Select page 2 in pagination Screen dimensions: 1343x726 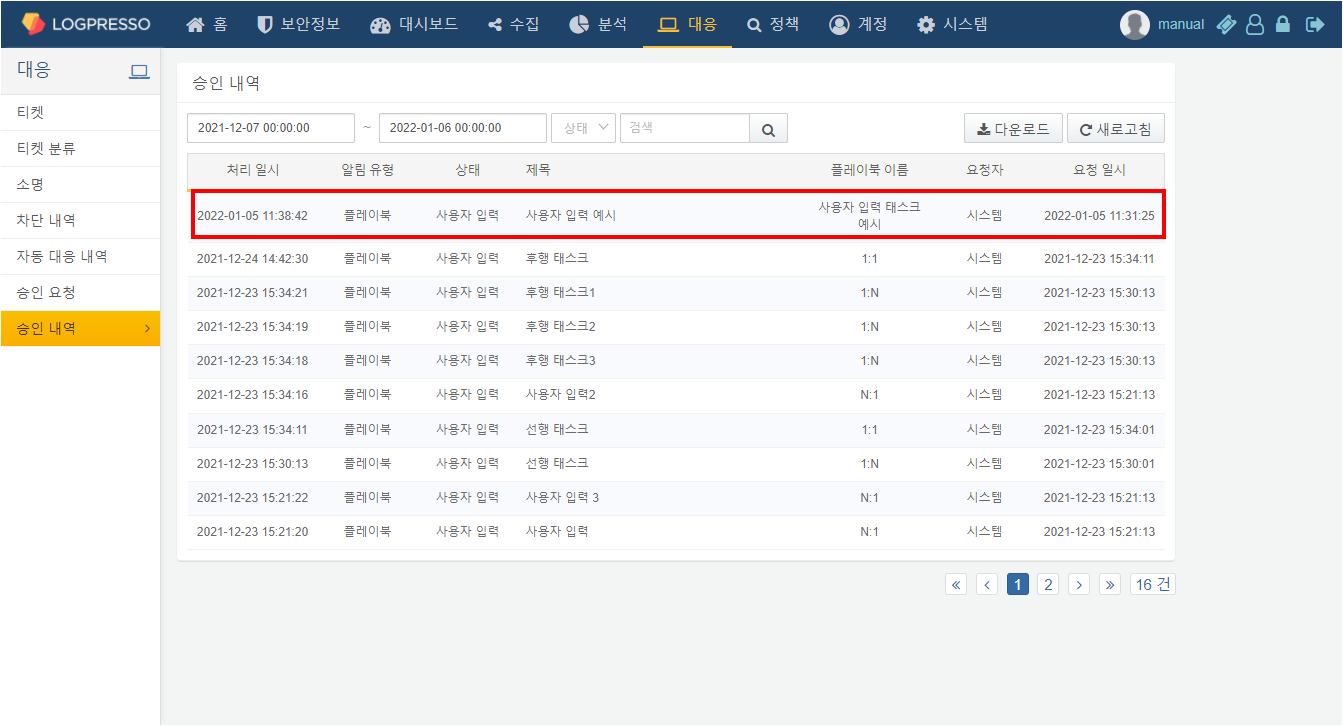pos(1048,585)
